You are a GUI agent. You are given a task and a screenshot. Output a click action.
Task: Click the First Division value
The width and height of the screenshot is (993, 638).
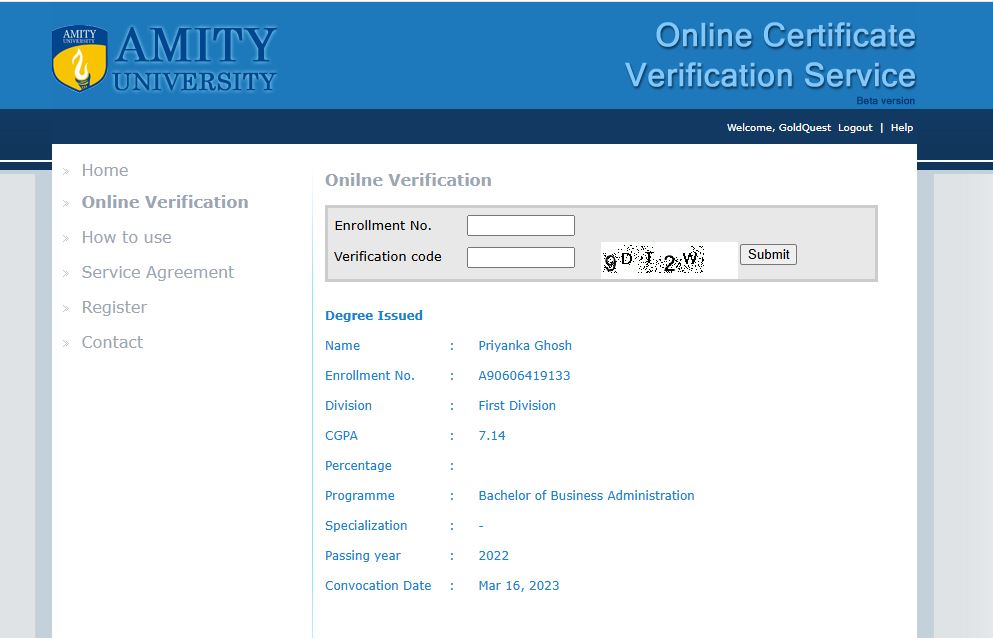pyautogui.click(x=517, y=406)
